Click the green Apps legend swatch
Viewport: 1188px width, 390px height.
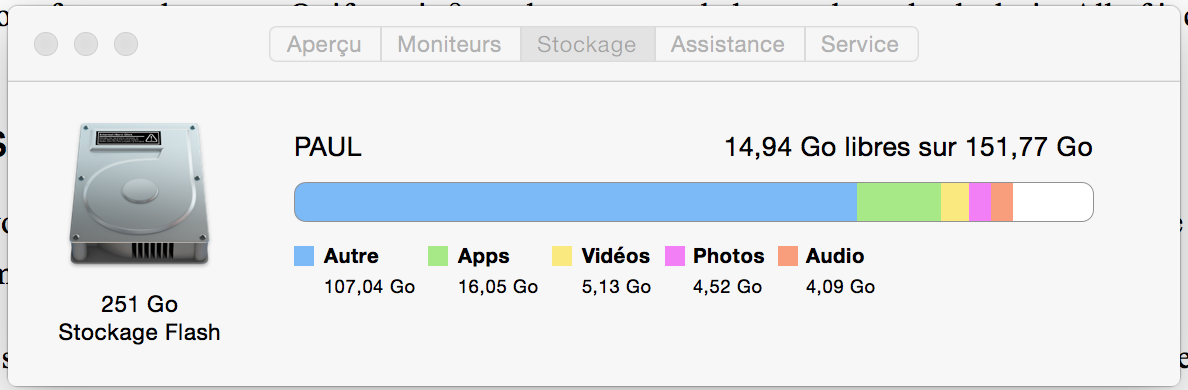point(438,256)
